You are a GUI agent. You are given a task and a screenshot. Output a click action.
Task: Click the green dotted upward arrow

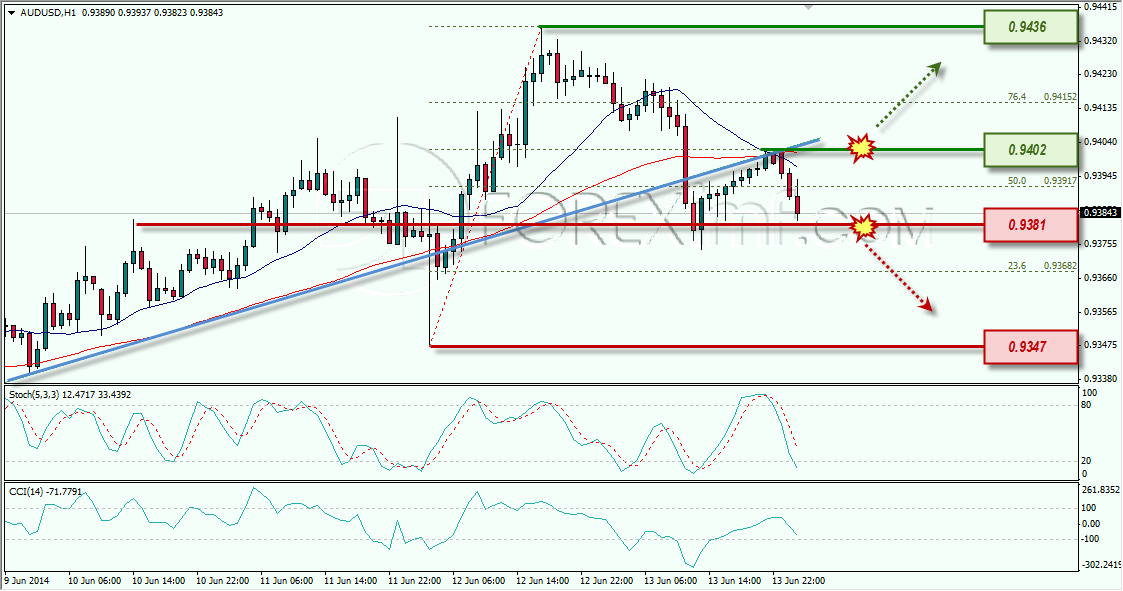(908, 97)
